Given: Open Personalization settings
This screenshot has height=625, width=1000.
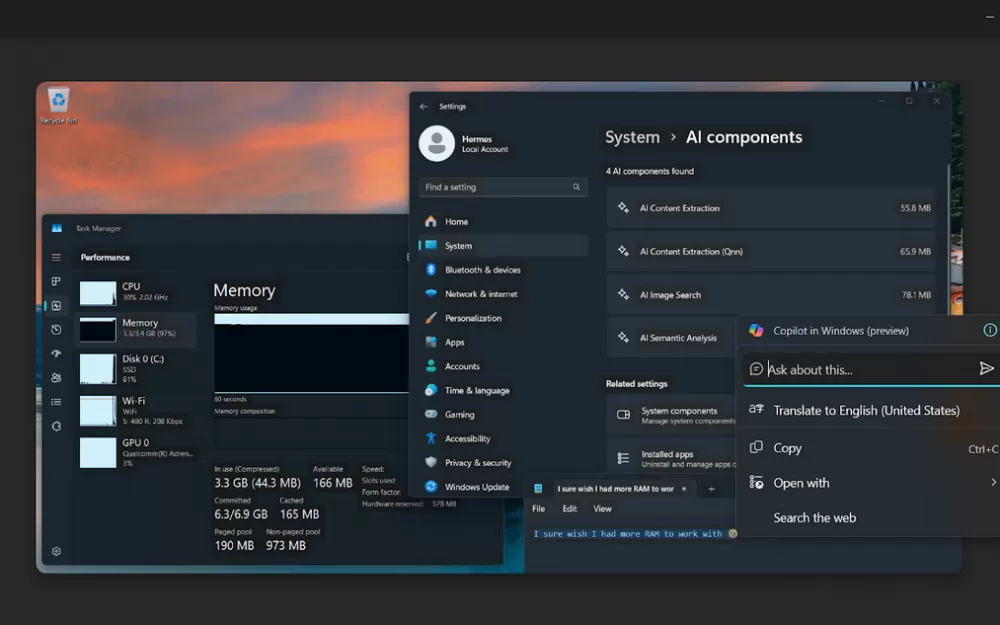Looking at the screenshot, I should [x=503, y=318].
